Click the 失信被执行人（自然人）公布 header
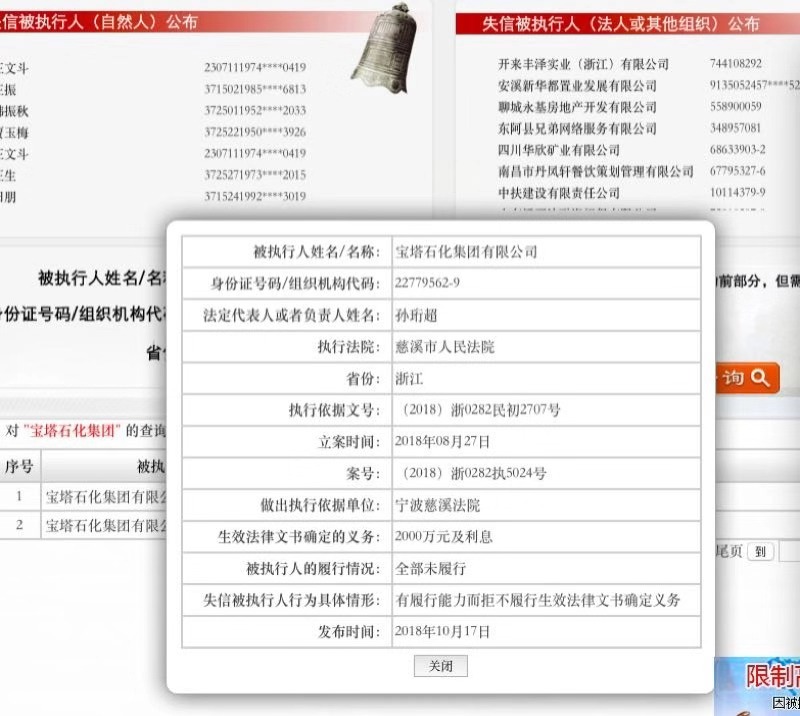Image resolution: width=800 pixels, height=716 pixels. coord(98,22)
